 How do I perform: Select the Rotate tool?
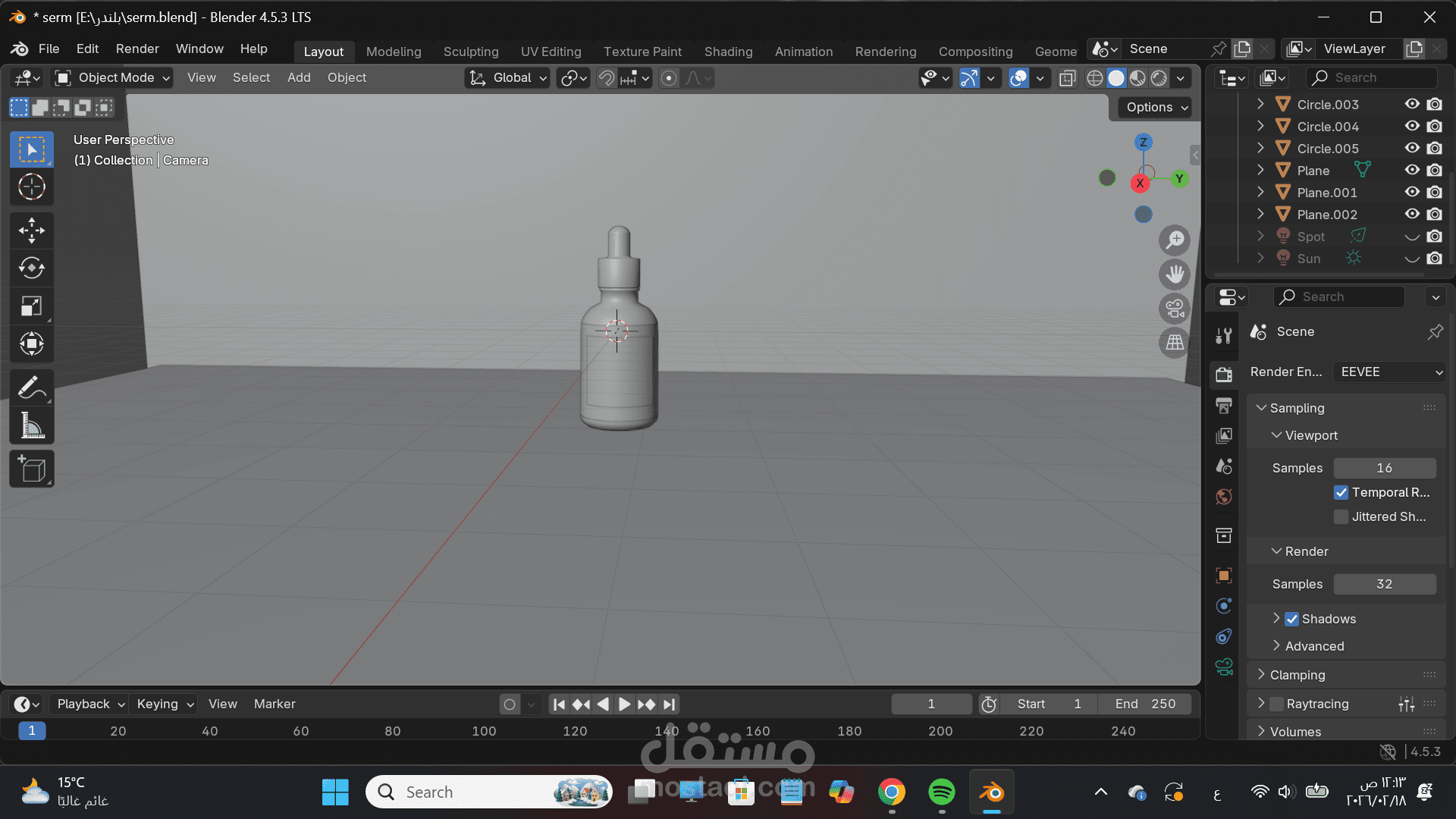31,268
